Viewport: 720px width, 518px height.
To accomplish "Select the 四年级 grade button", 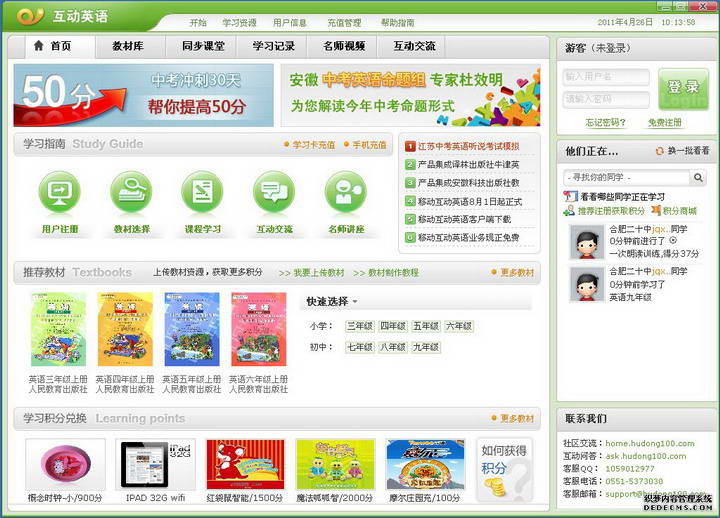I will pyautogui.click(x=393, y=326).
